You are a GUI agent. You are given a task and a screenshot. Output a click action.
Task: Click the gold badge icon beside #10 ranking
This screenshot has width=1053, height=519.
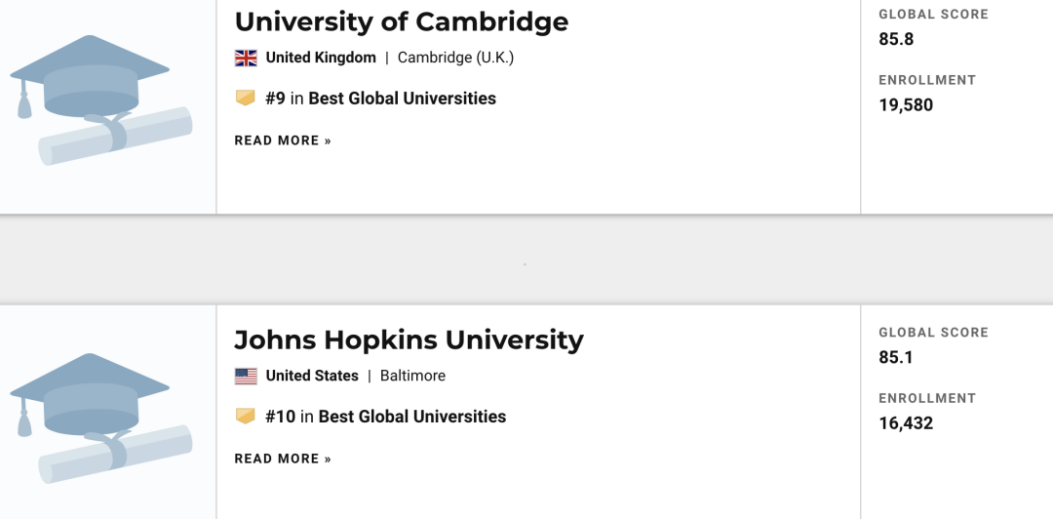245,416
